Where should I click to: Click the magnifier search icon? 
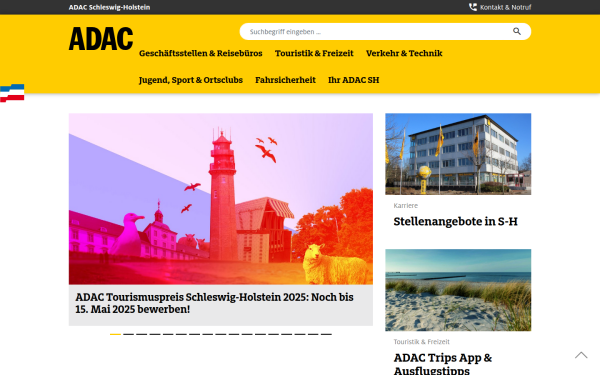(517, 31)
